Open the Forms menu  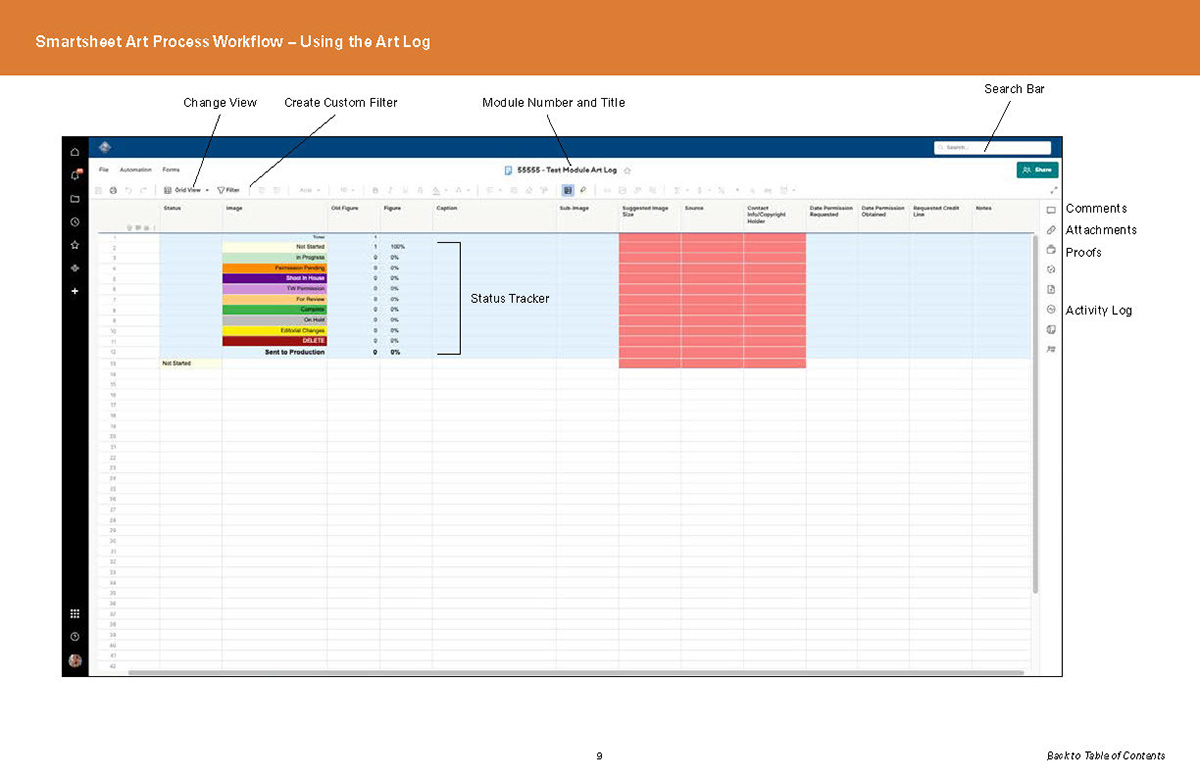[x=171, y=170]
